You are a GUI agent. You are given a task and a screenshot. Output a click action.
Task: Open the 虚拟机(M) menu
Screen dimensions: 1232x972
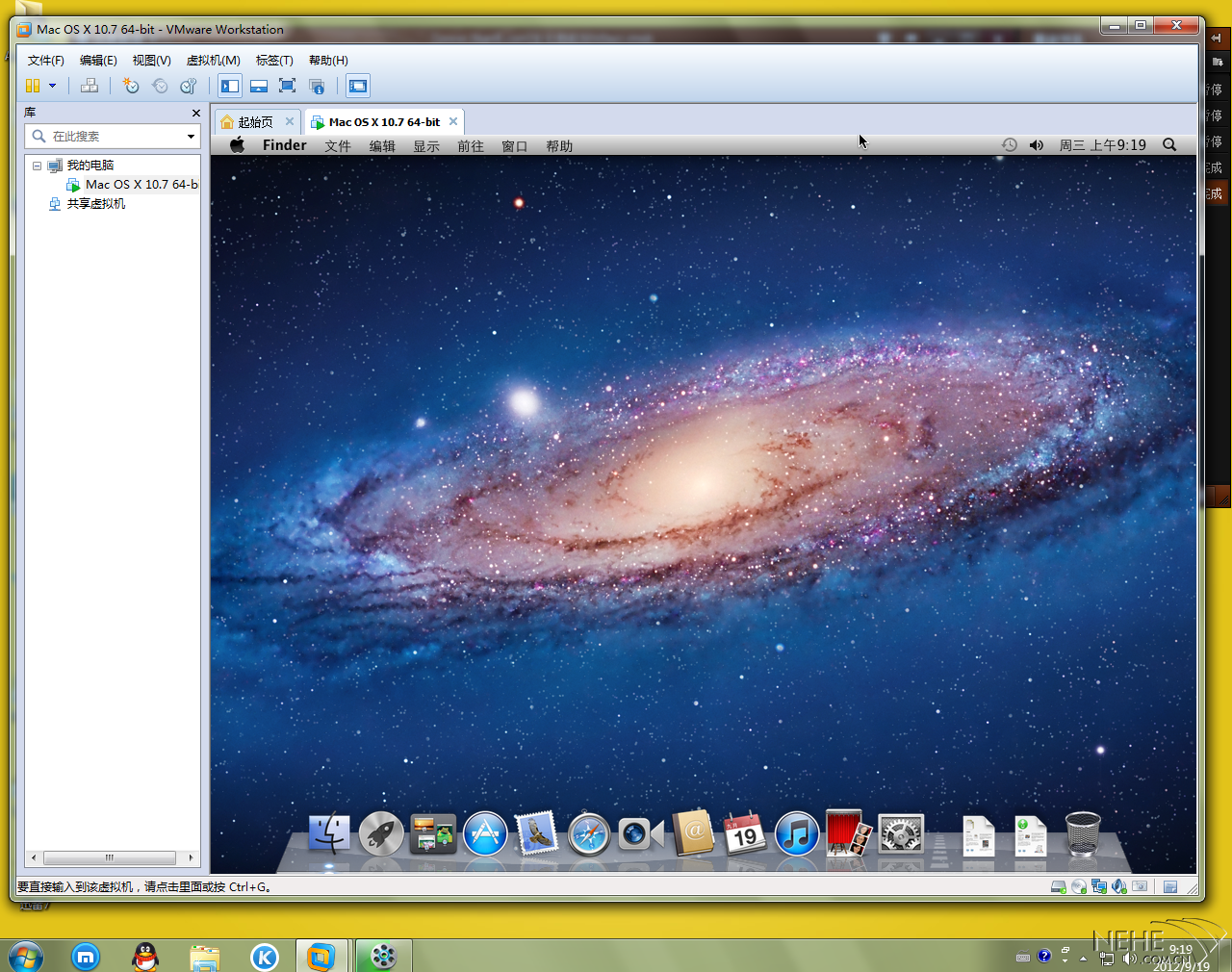coord(213,61)
